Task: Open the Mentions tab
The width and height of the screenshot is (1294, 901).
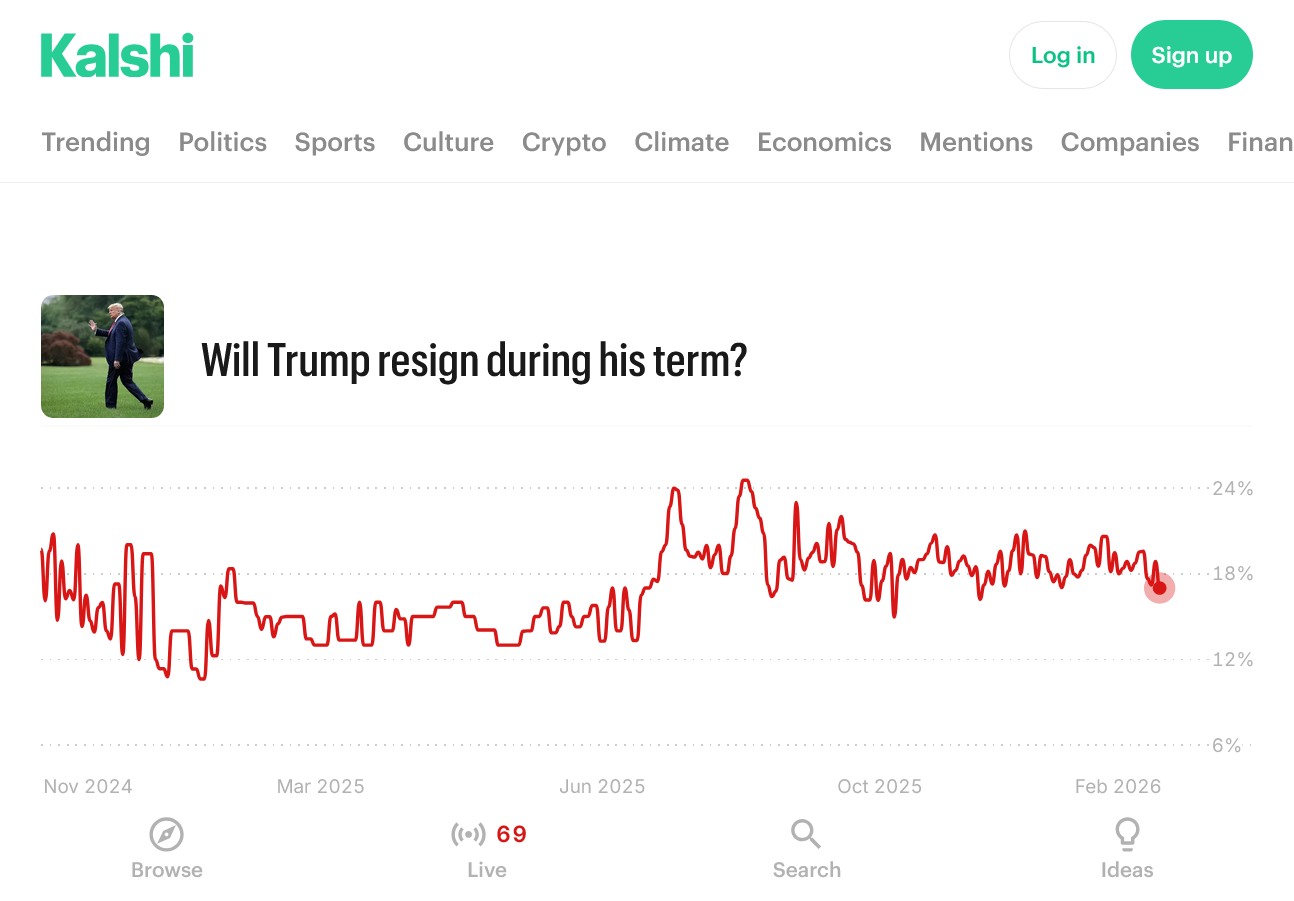Action: click(x=976, y=142)
